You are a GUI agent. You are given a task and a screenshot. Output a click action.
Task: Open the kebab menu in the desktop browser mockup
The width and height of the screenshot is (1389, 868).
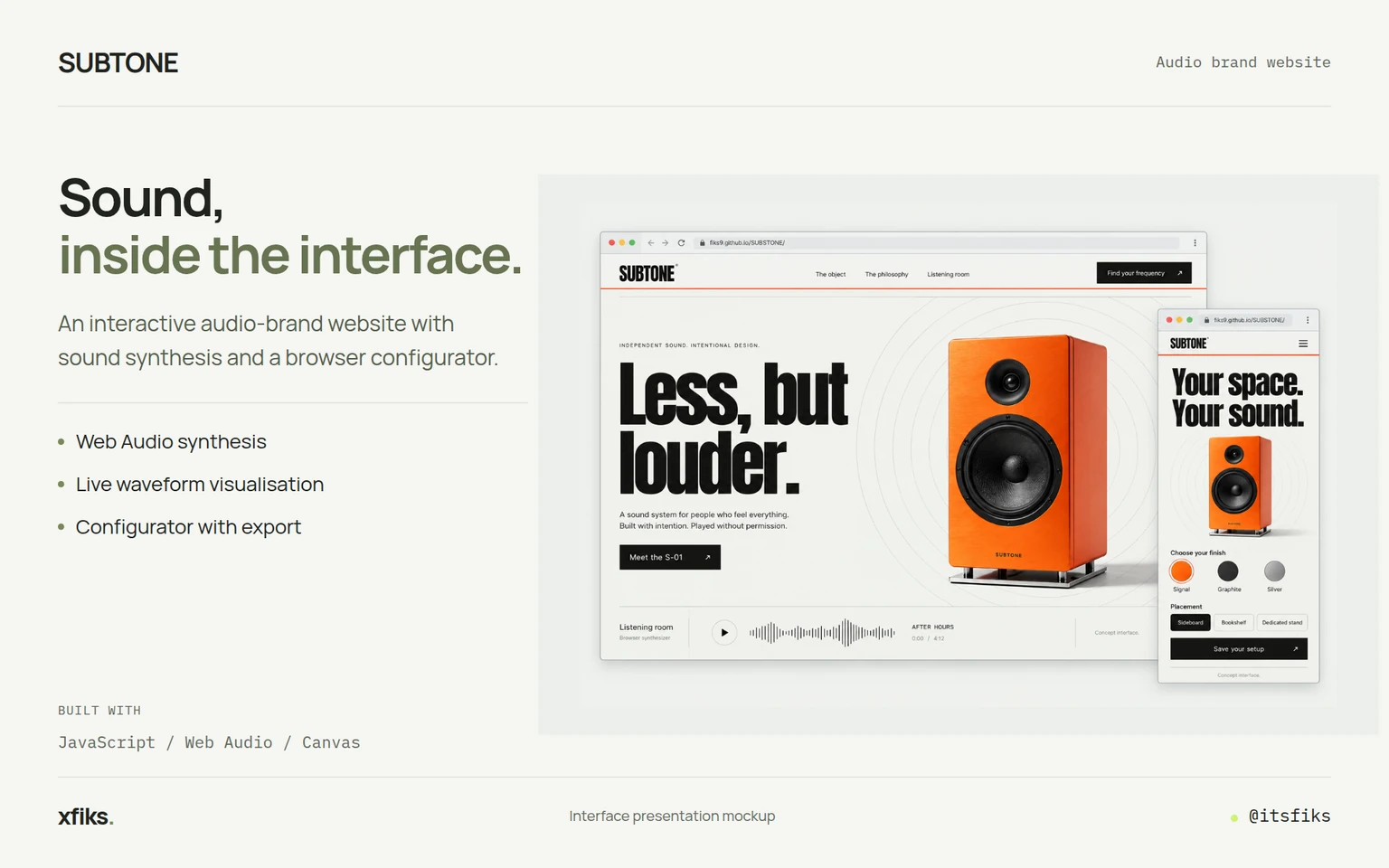click(x=1195, y=242)
